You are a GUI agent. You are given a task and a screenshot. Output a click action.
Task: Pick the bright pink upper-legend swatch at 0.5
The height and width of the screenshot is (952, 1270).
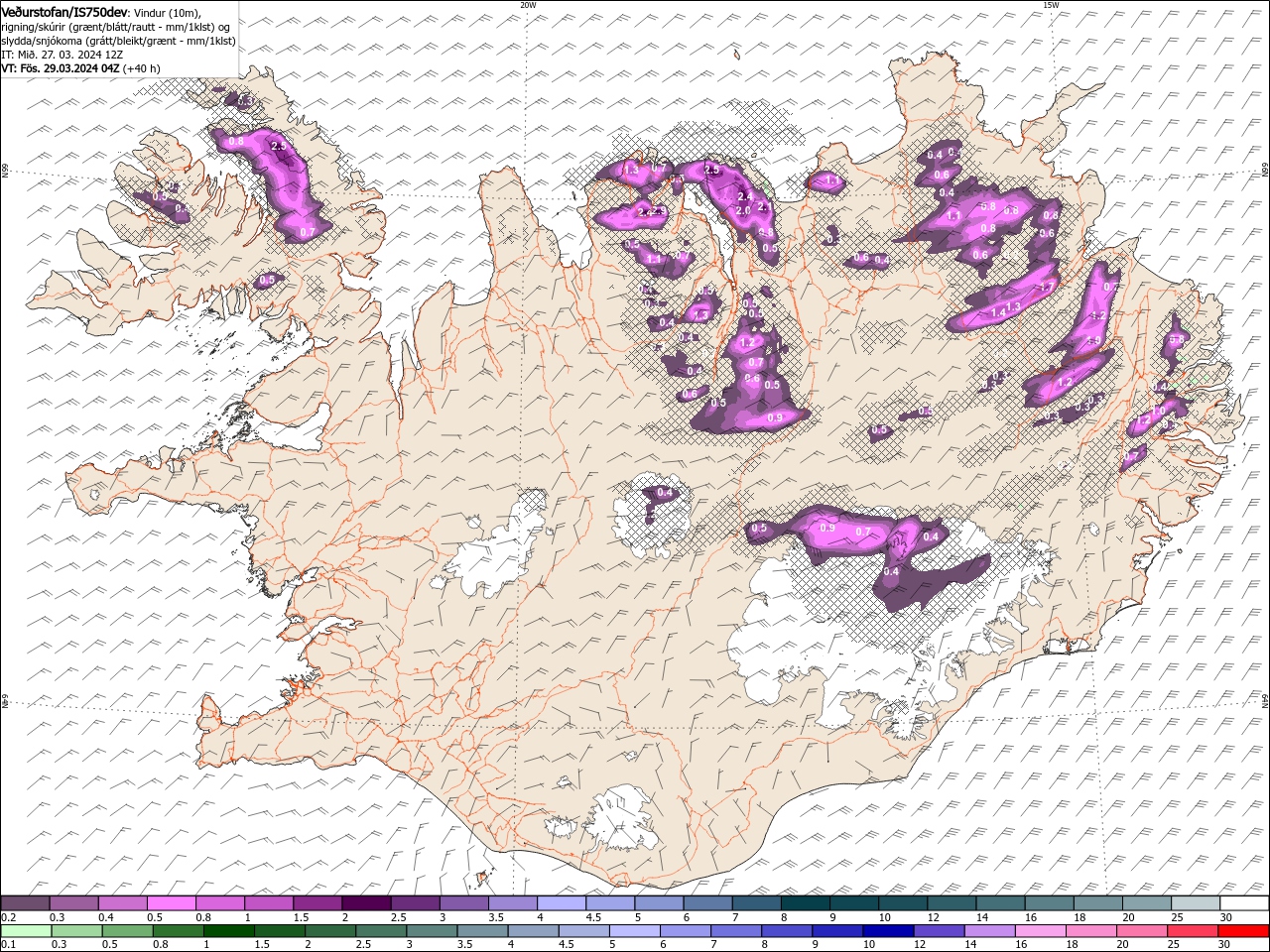pyautogui.click(x=171, y=902)
